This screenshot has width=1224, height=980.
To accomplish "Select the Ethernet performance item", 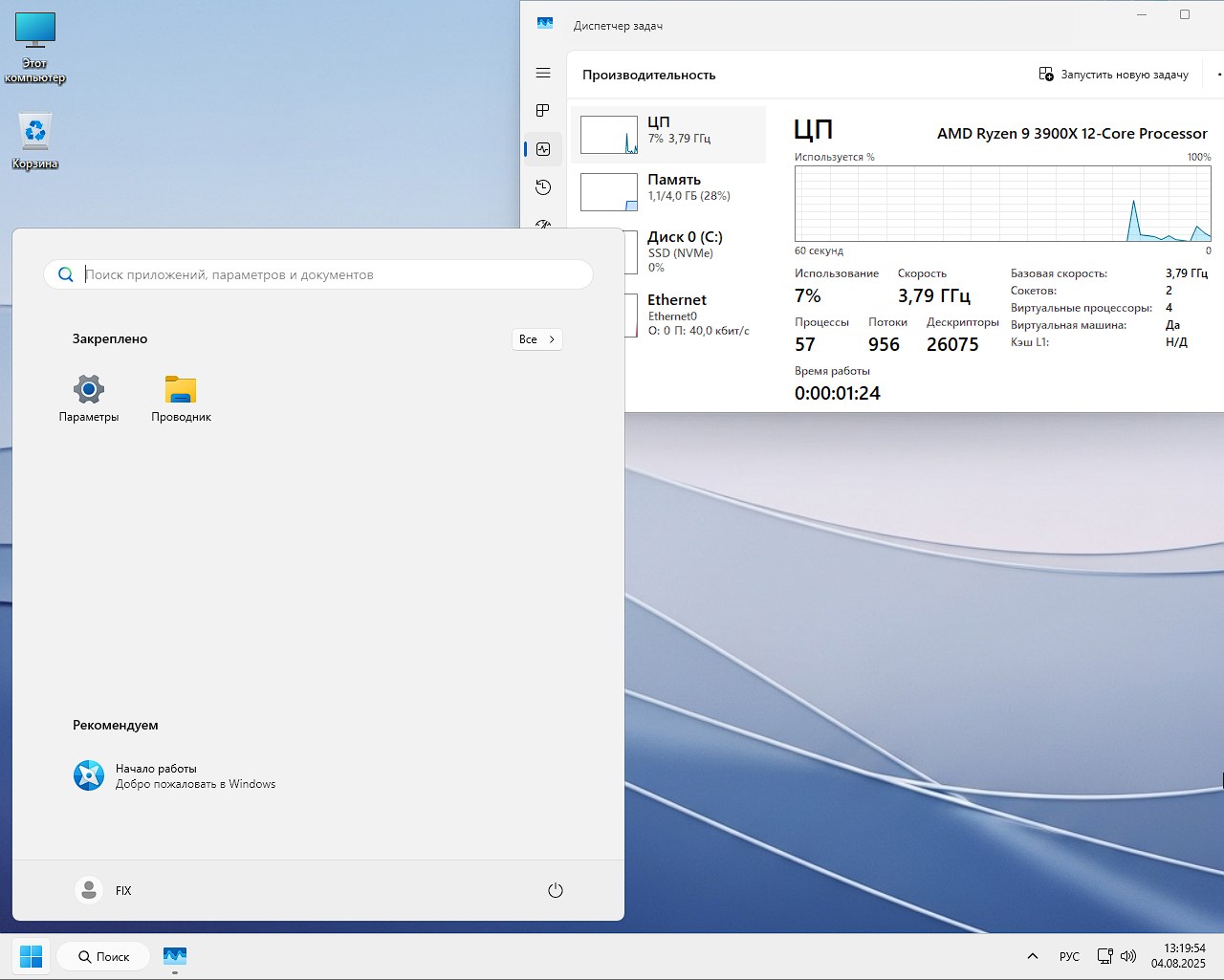I will 695,315.
